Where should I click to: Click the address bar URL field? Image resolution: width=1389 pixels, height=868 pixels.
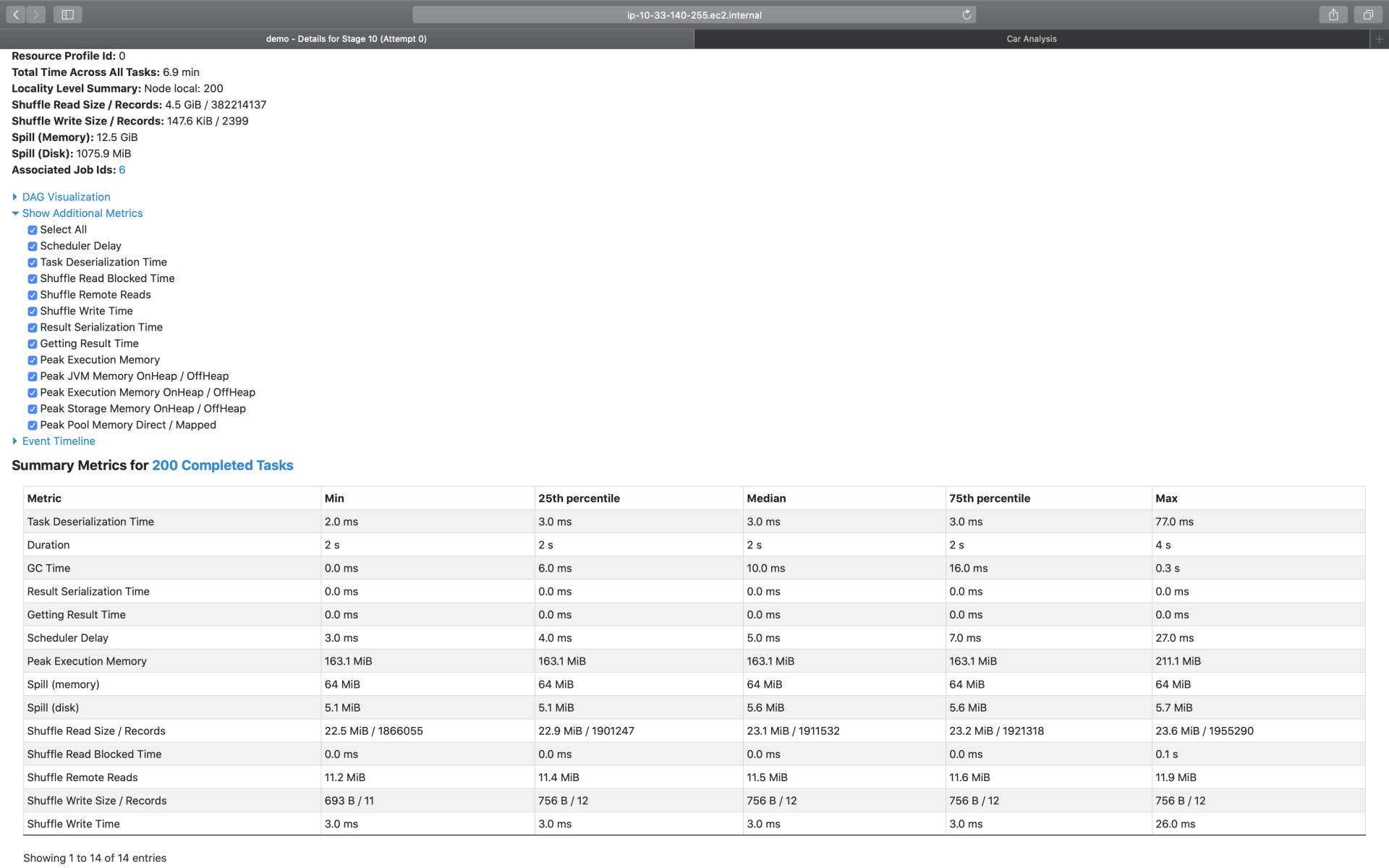(x=693, y=14)
